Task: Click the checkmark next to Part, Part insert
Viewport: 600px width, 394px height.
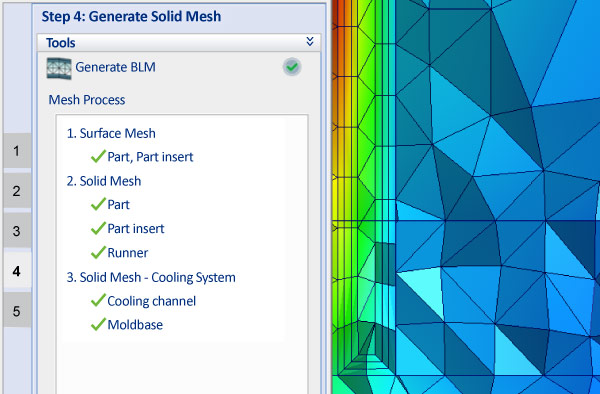Action: click(98, 156)
